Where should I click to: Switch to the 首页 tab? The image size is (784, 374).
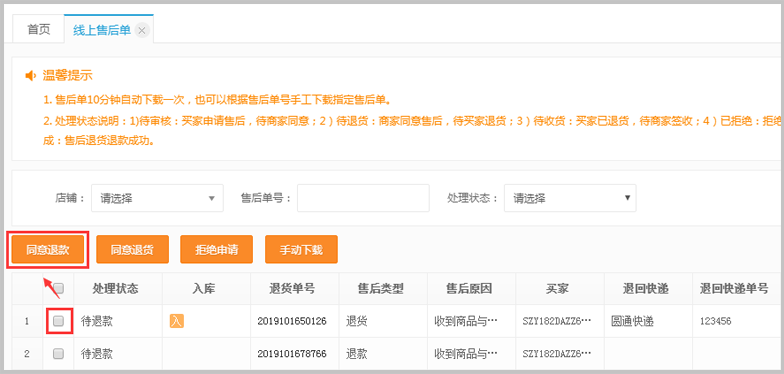coord(38,30)
